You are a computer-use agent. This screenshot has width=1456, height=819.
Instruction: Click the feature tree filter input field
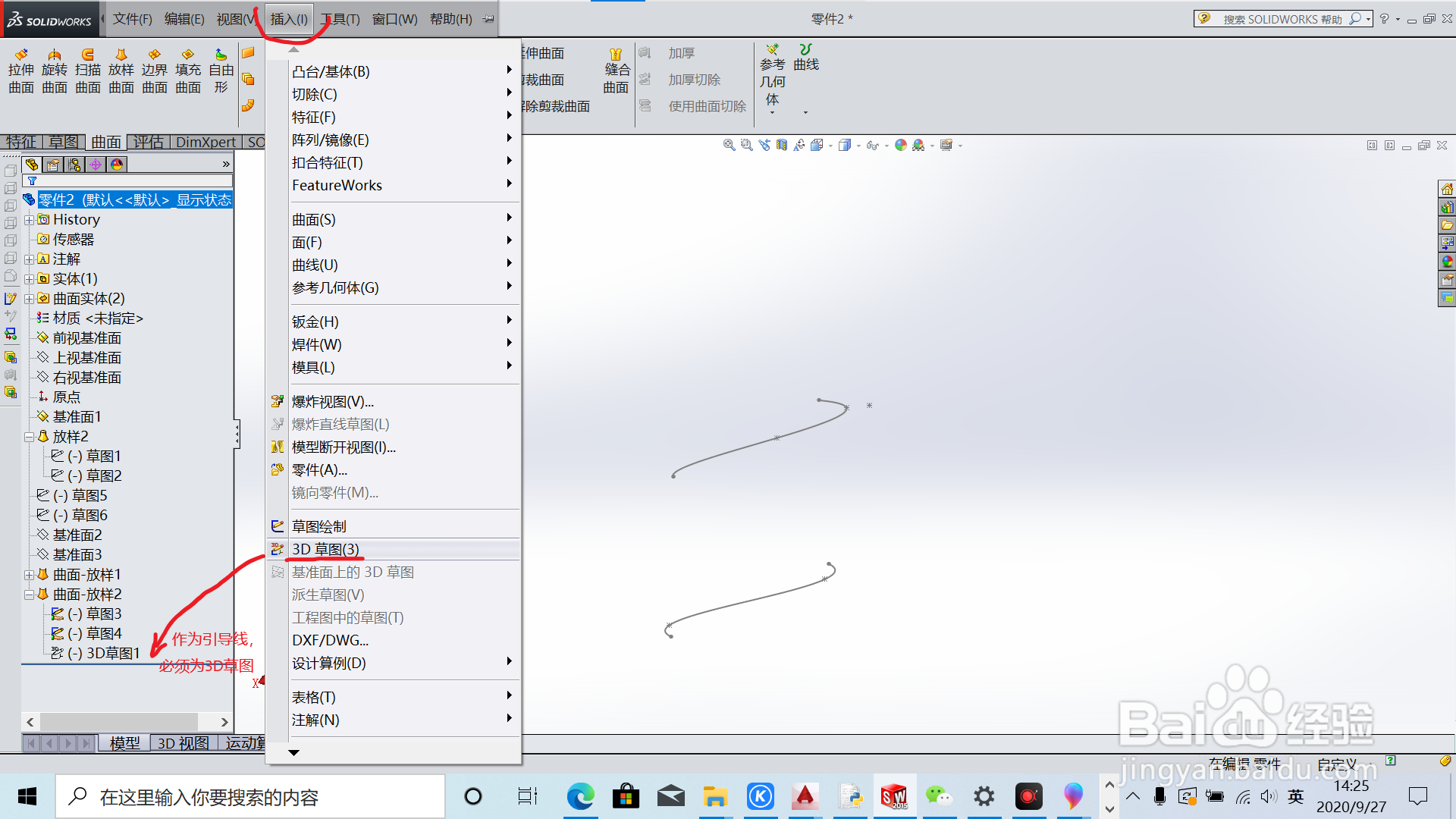128,180
